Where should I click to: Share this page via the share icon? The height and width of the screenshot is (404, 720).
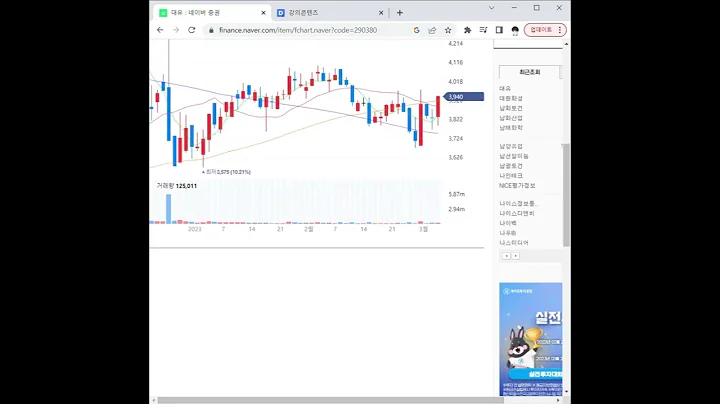[432, 30]
